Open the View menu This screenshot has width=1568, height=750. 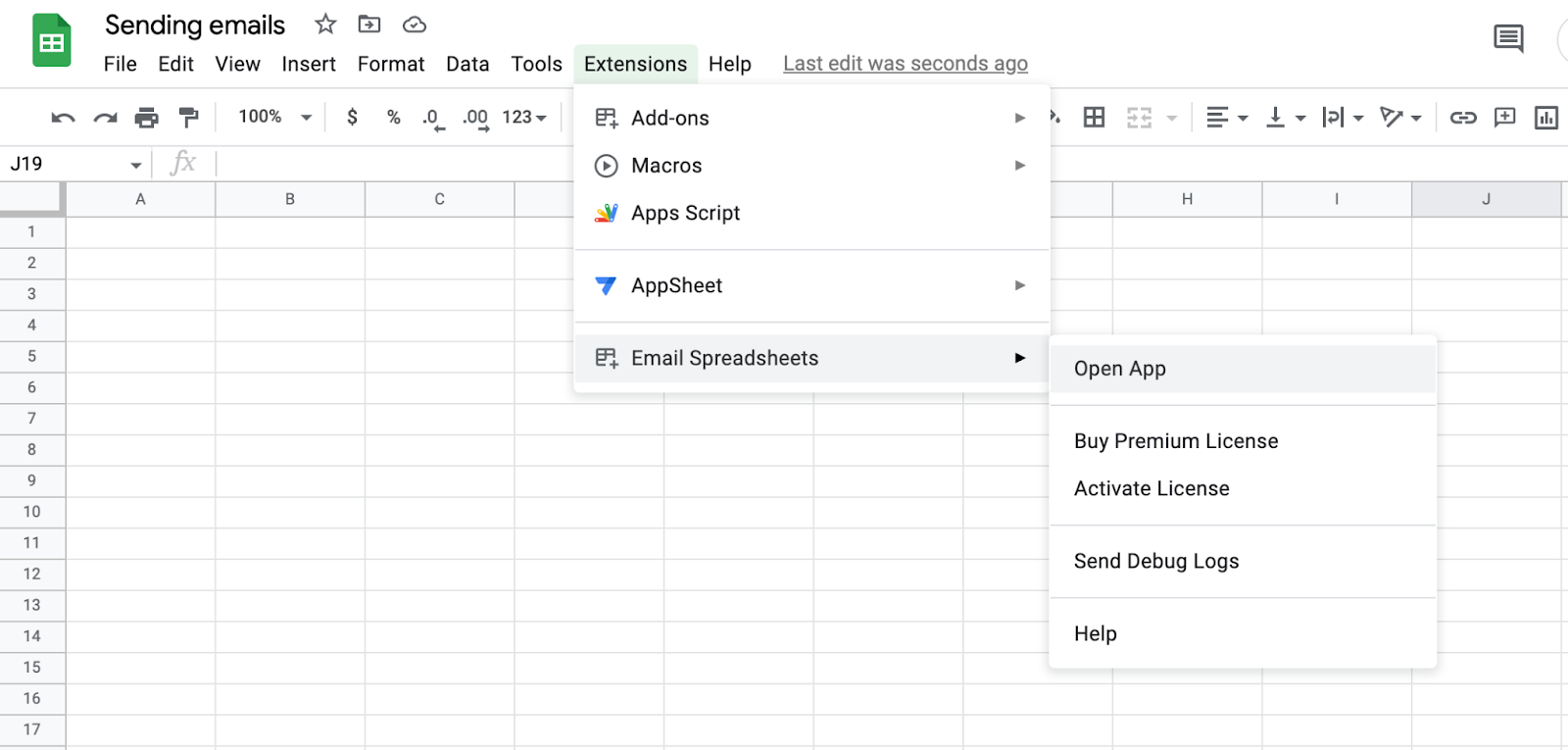pyautogui.click(x=238, y=64)
